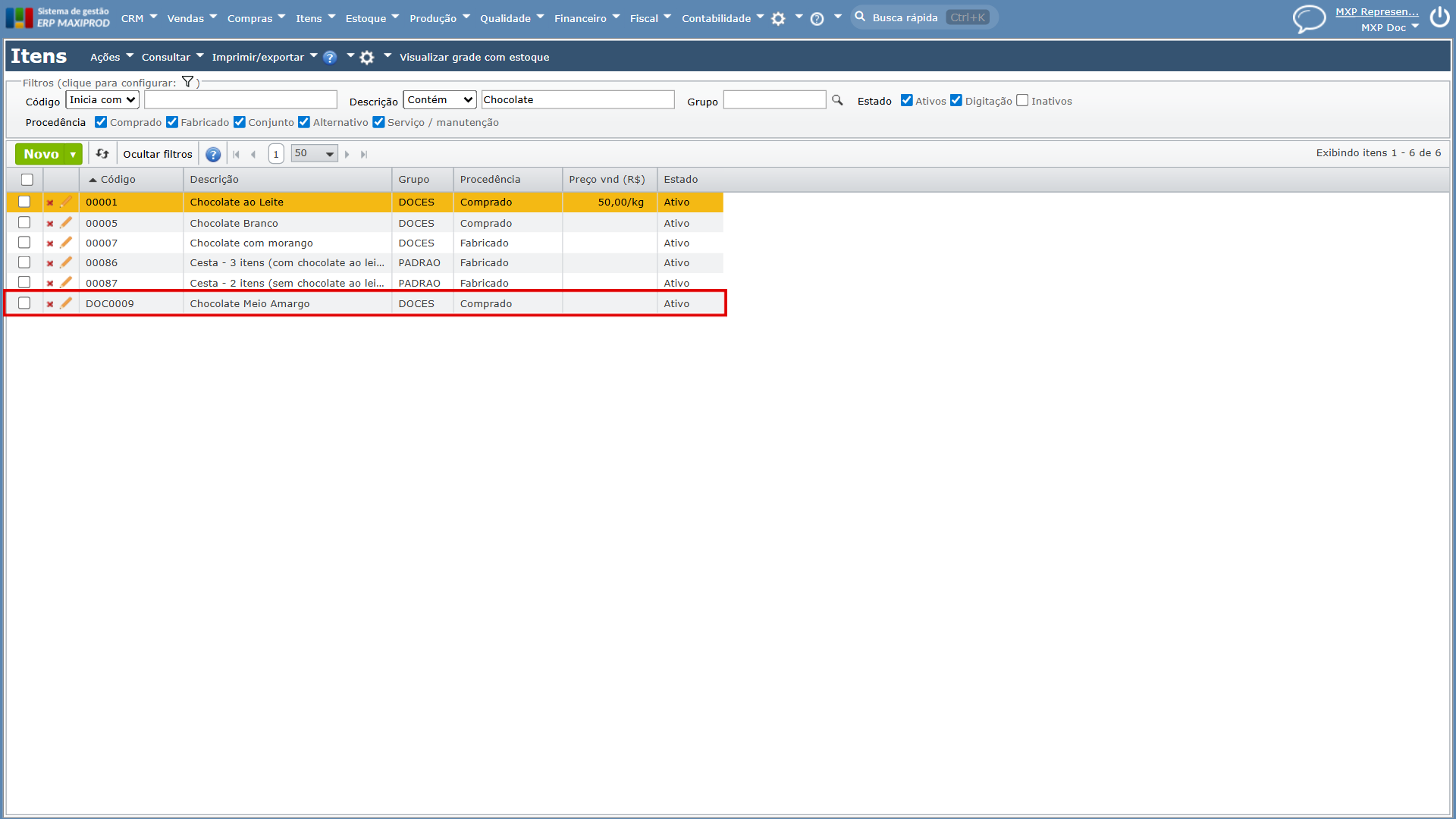The width and height of the screenshot is (1456, 819).
Task: Click the refresh grid icon
Action: (x=102, y=154)
